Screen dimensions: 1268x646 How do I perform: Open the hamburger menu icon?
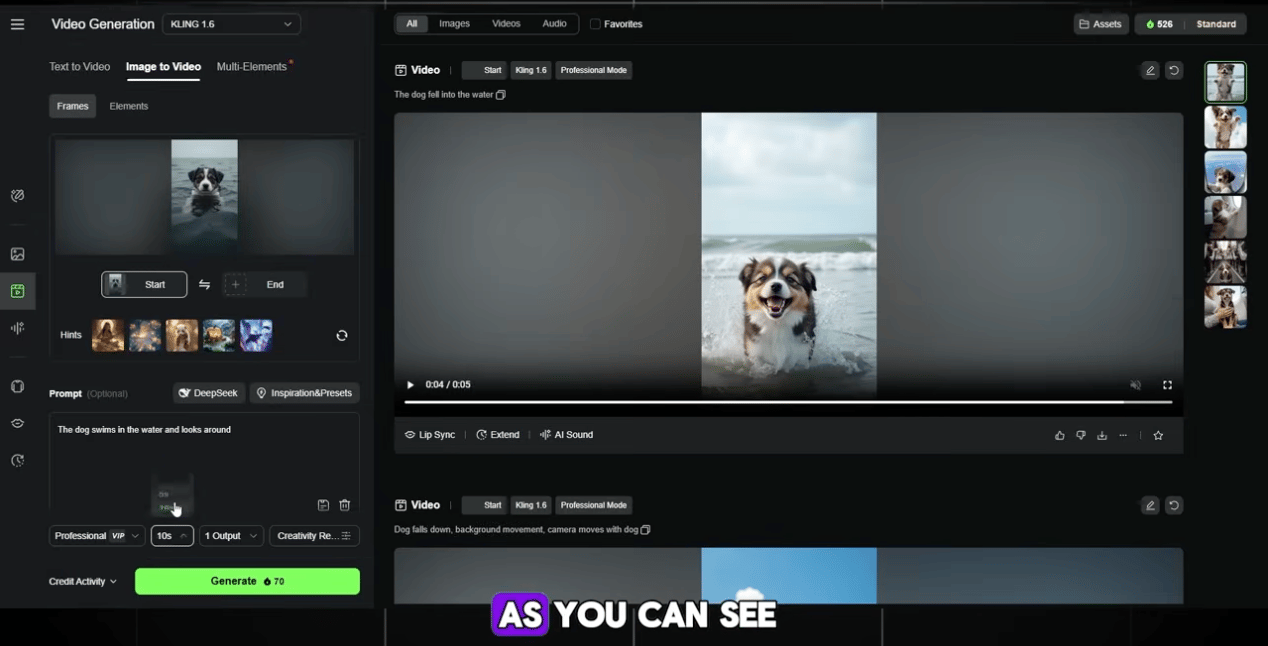[17, 24]
